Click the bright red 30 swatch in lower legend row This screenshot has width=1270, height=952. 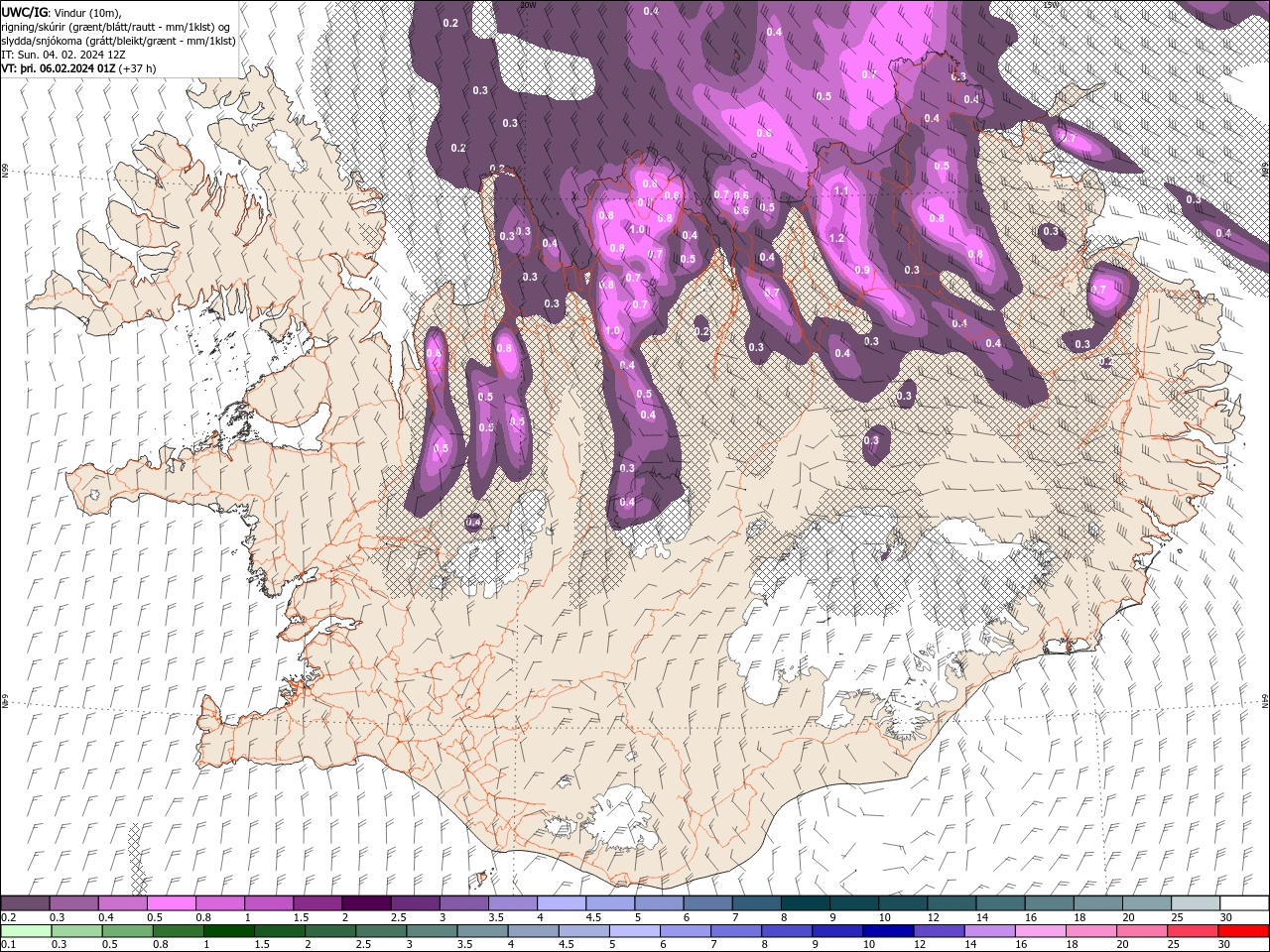pos(1243,930)
